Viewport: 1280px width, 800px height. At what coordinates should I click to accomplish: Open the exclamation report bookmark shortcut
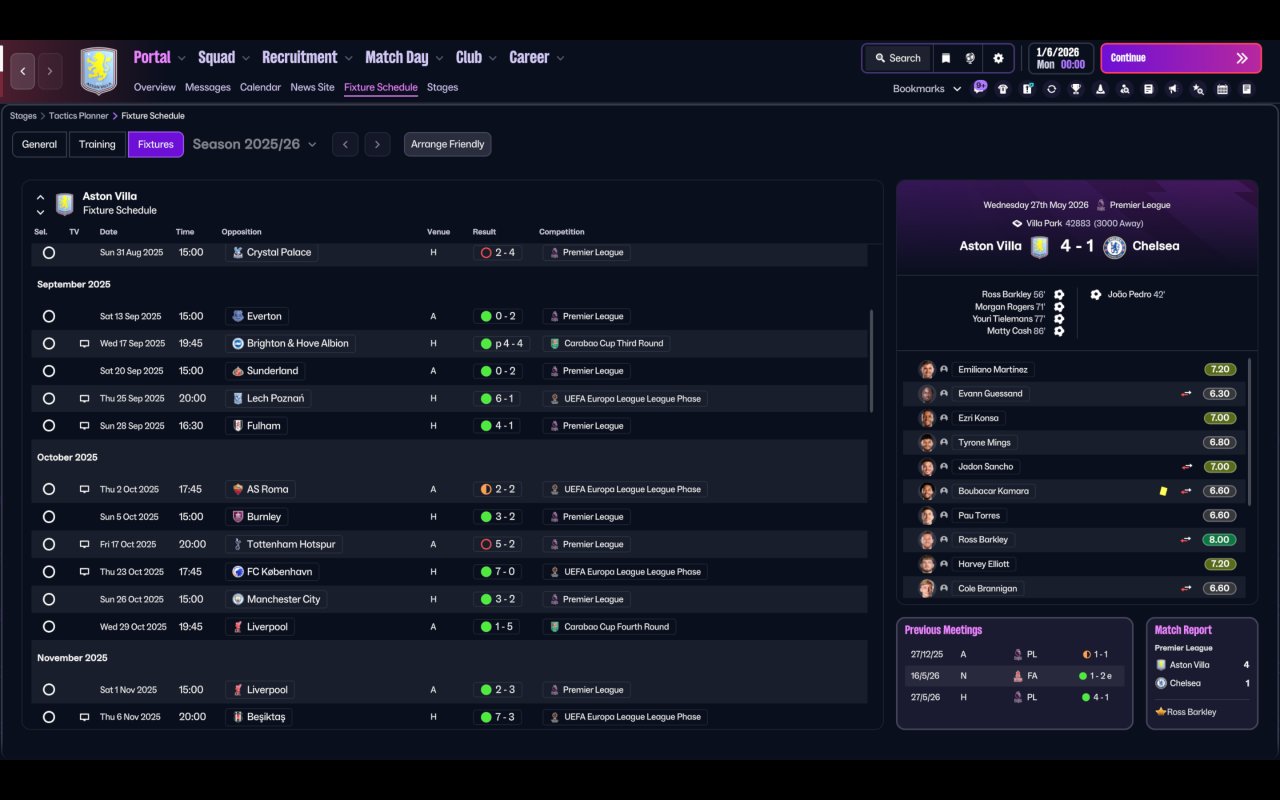[1027, 89]
